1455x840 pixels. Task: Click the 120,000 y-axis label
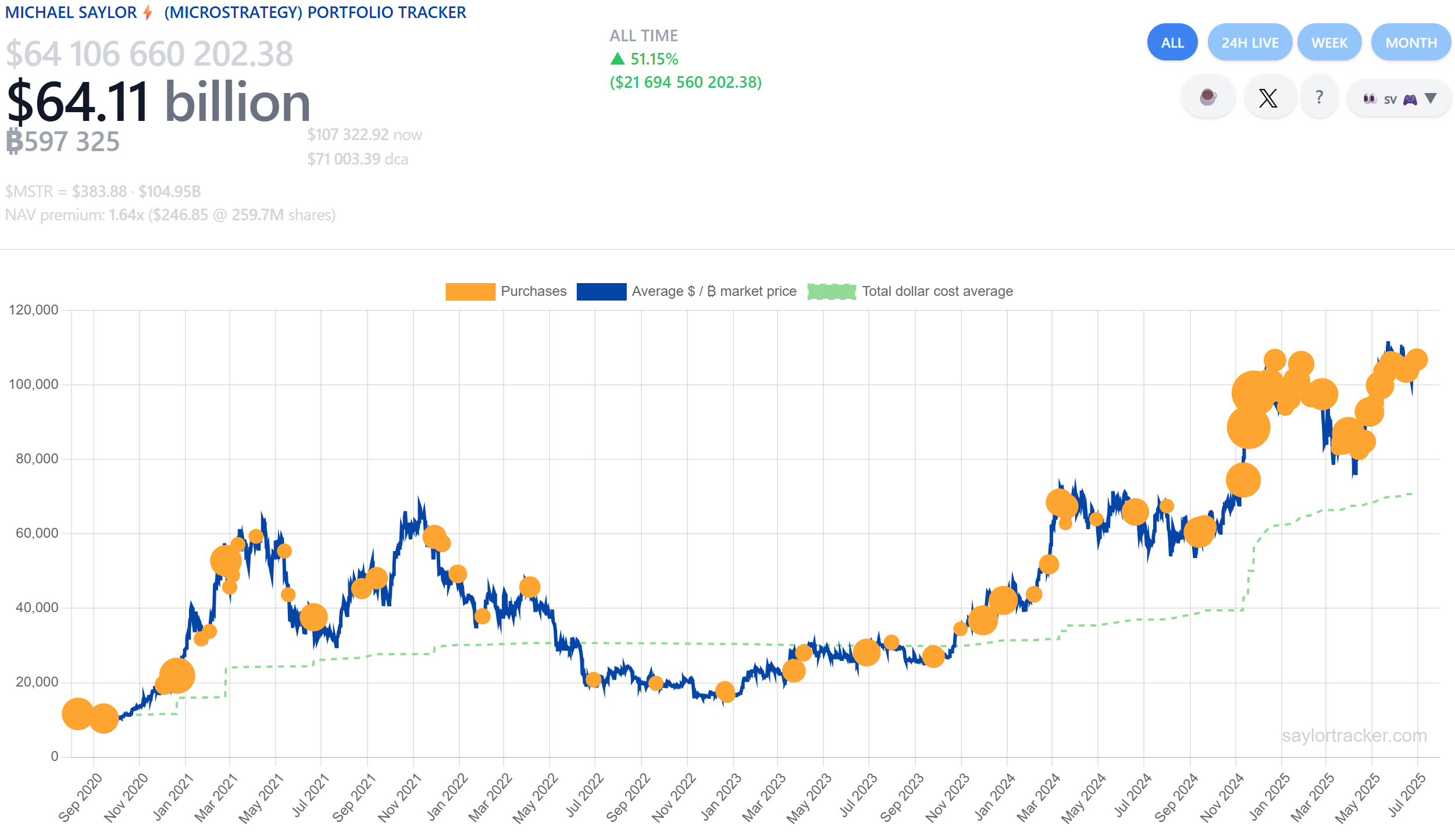point(34,310)
